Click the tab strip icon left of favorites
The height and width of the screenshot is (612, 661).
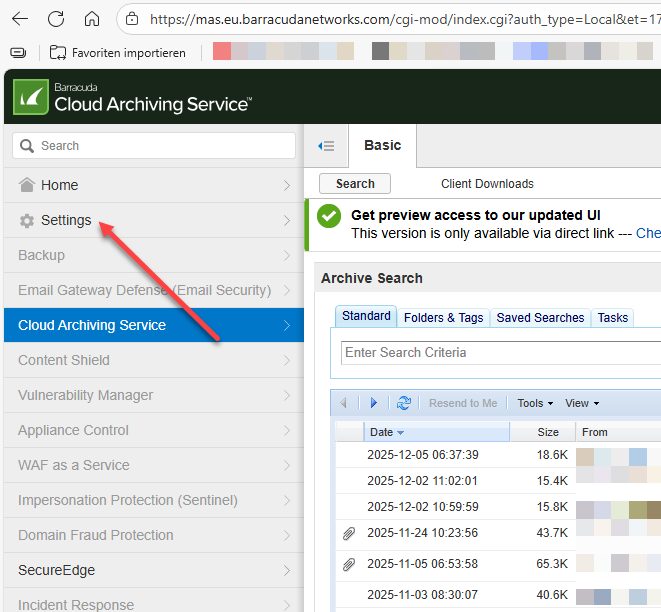click(x=18, y=53)
